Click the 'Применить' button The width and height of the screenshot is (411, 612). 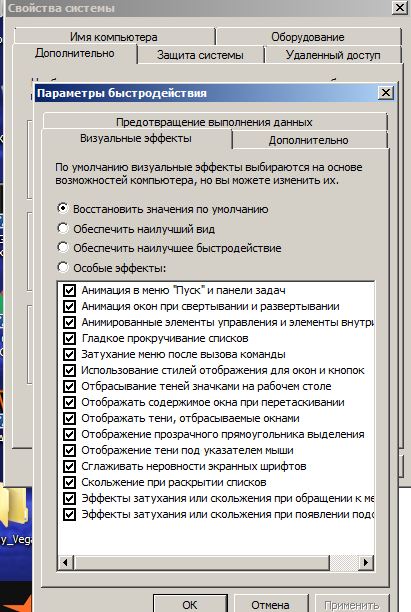352,604
